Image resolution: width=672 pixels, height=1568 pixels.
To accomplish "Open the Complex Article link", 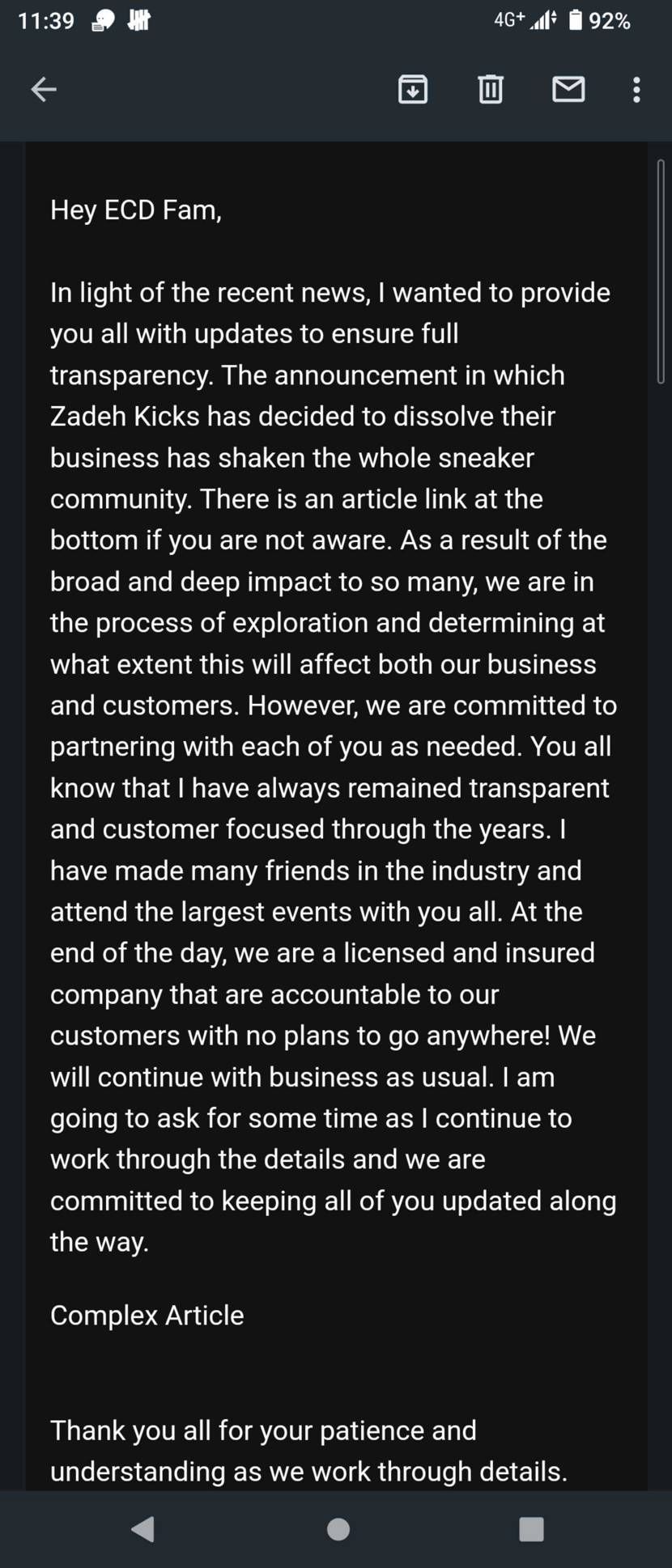I will (147, 1315).
